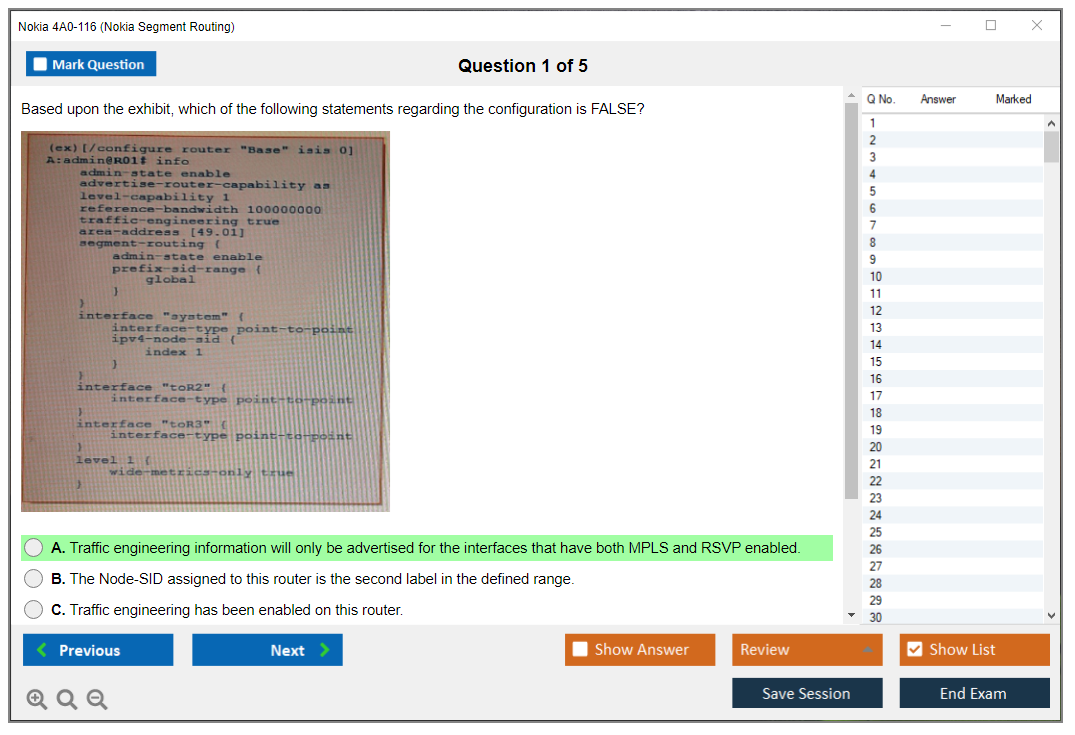Image resolution: width=1075 pixels, height=735 pixels.
Task: Maximize the exam window
Action: pos(991,26)
